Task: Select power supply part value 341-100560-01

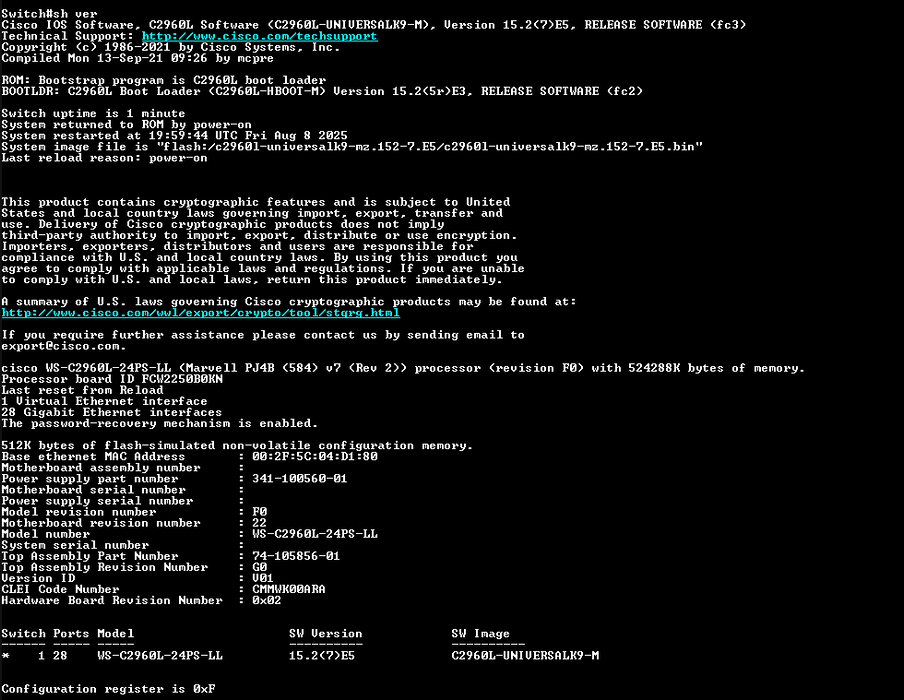Action: pos(300,479)
